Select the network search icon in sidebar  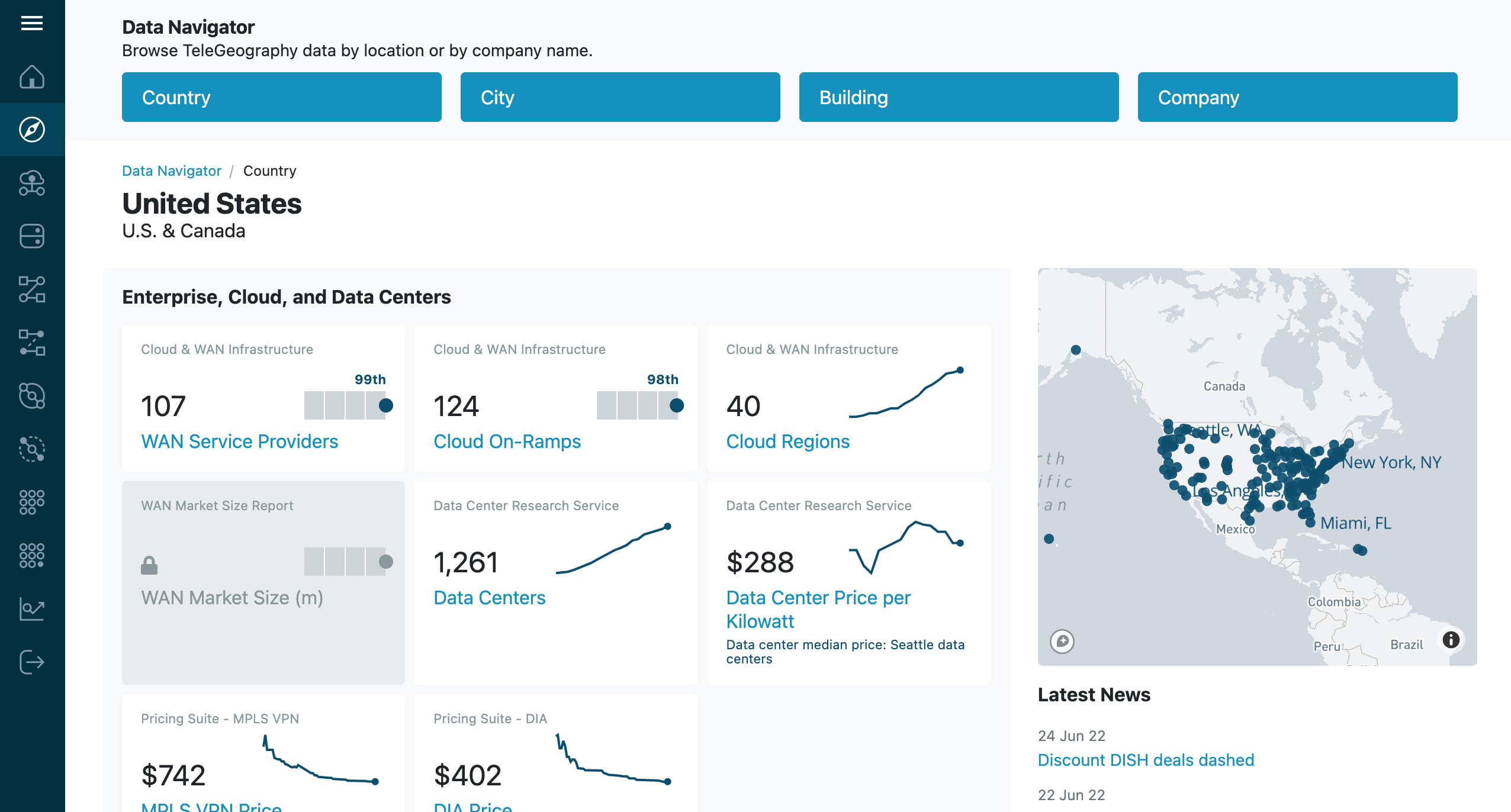coord(33,449)
